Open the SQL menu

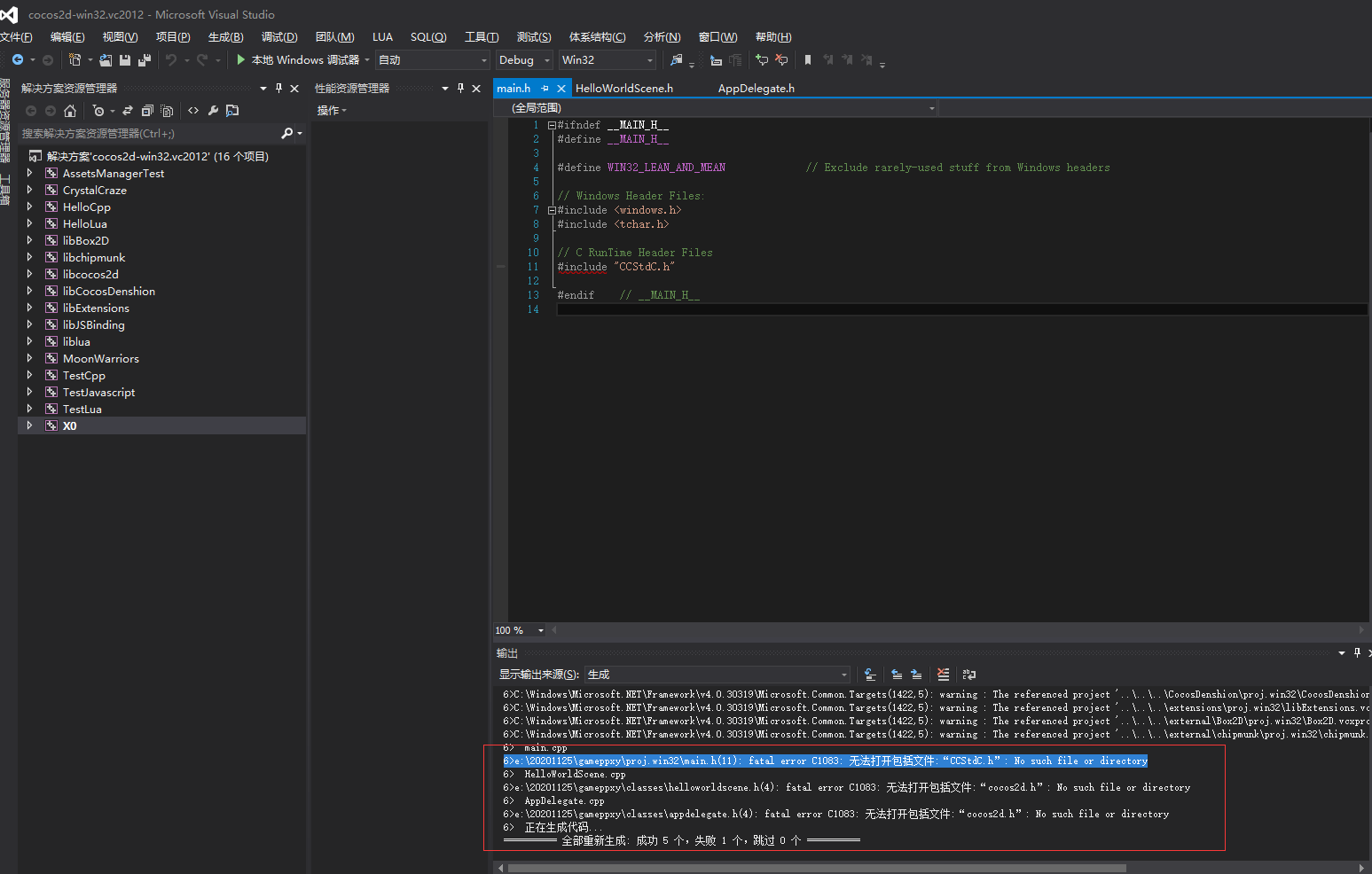(428, 37)
